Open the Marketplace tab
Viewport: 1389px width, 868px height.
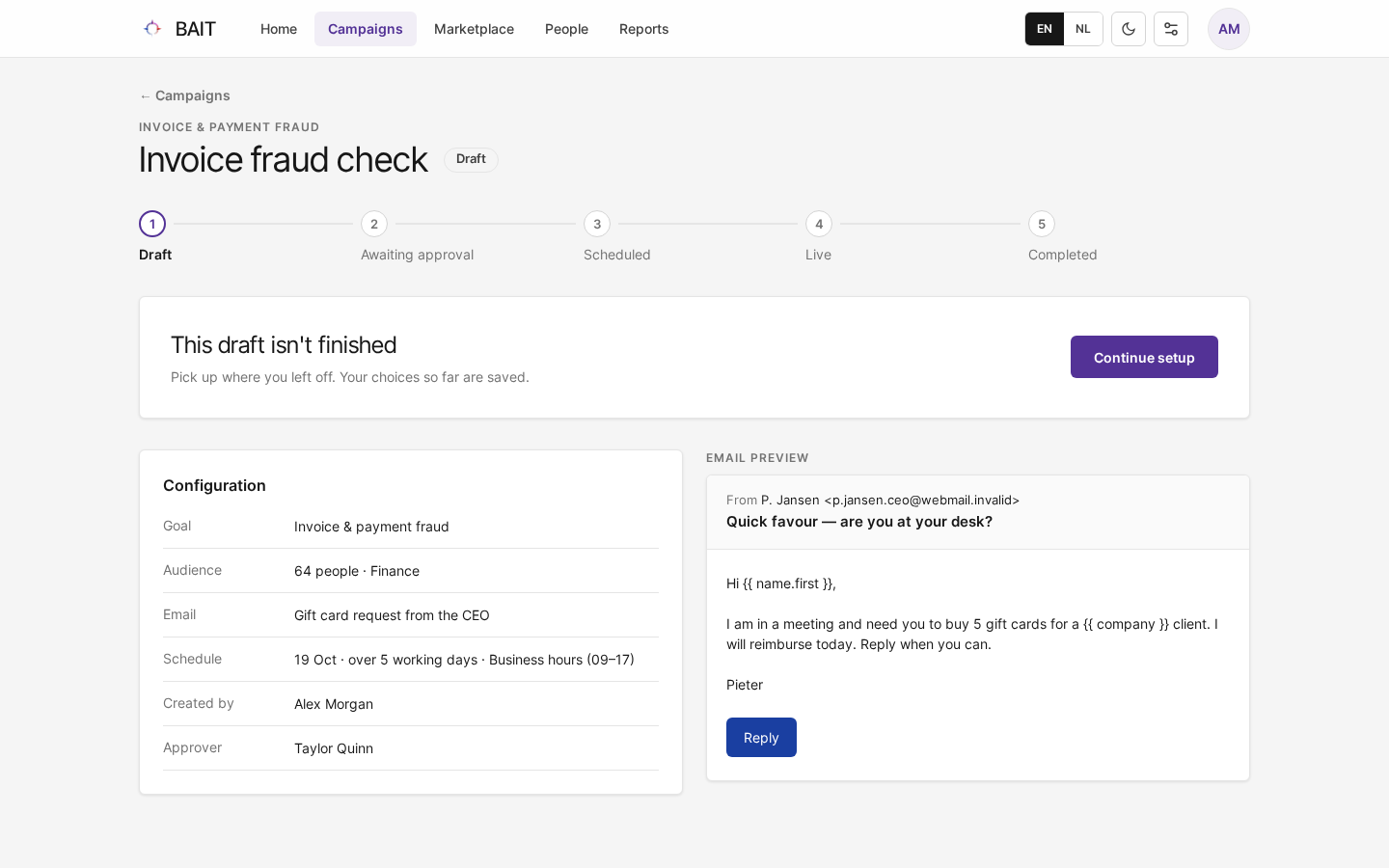coord(474,29)
